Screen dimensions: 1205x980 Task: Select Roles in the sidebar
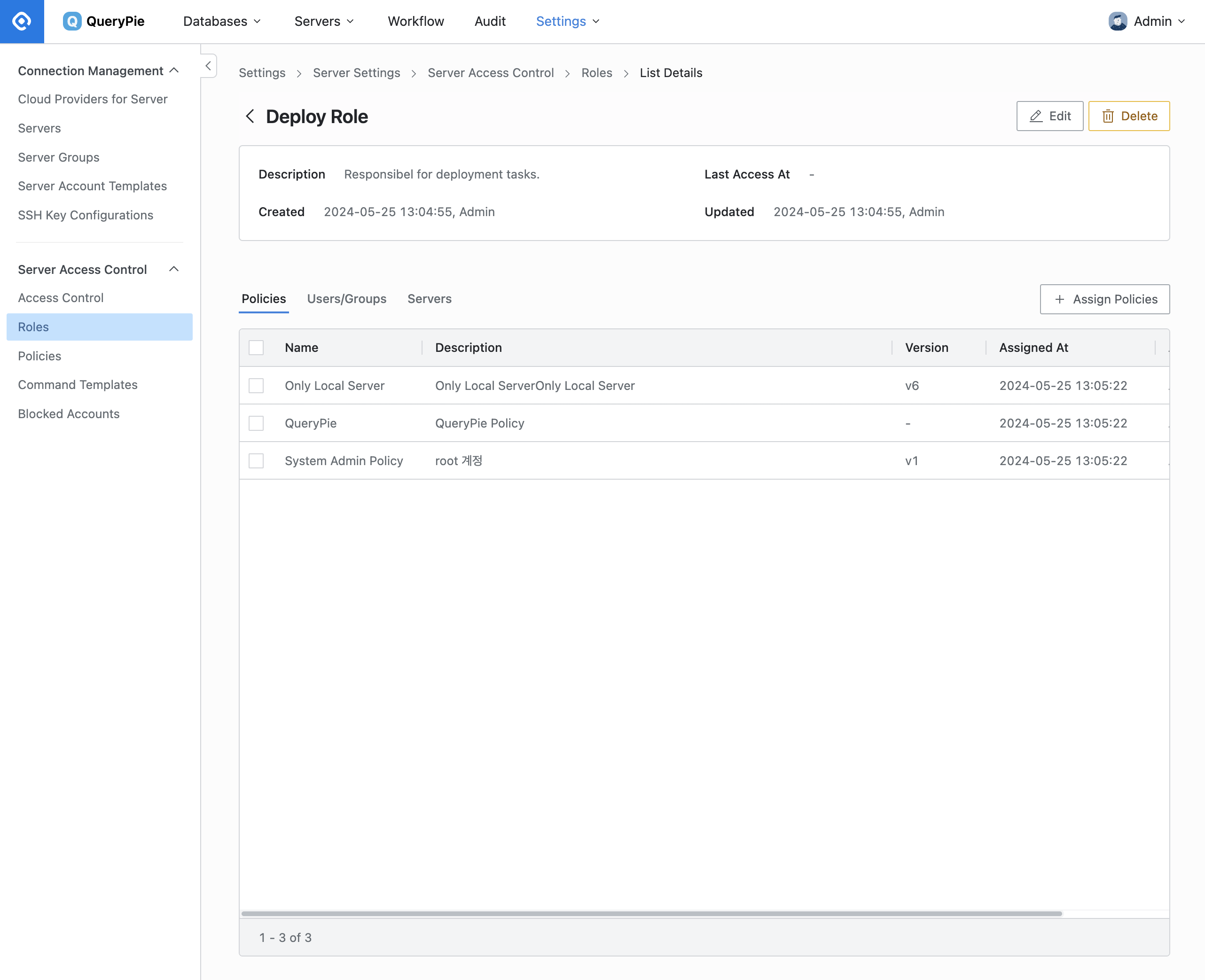tap(99, 327)
